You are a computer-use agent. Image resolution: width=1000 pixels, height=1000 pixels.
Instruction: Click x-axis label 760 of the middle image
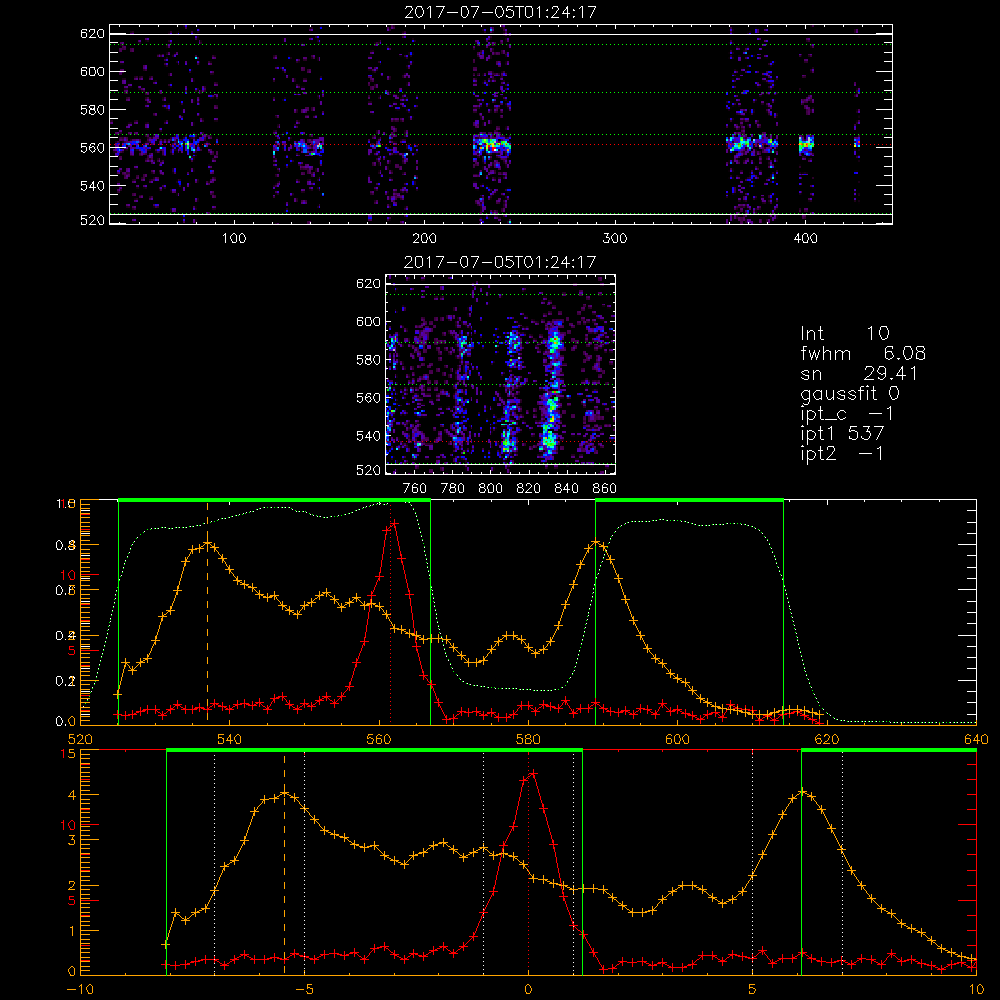(415, 489)
